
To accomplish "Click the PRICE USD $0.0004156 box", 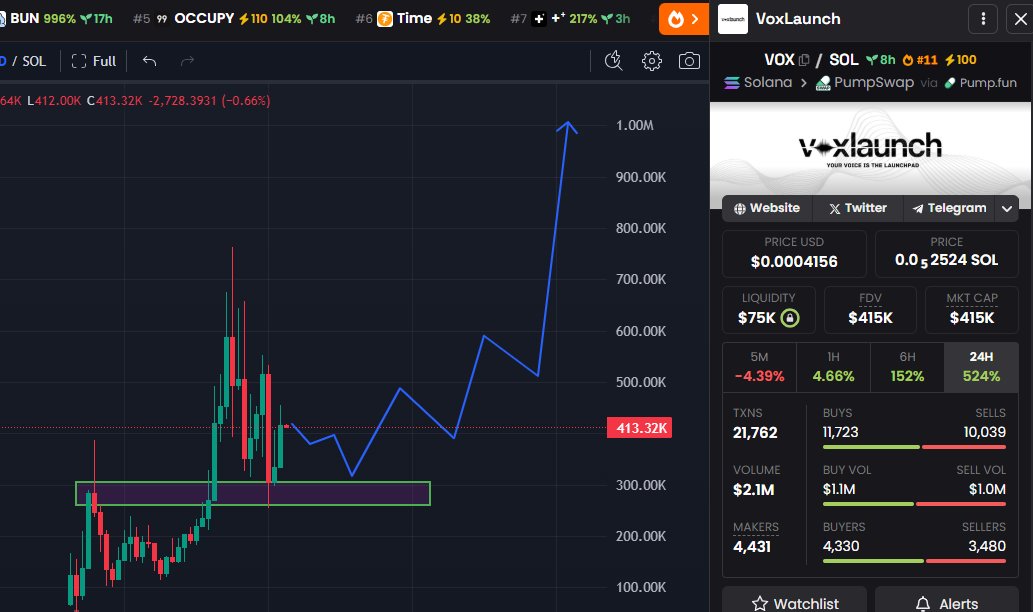I will tap(794, 254).
